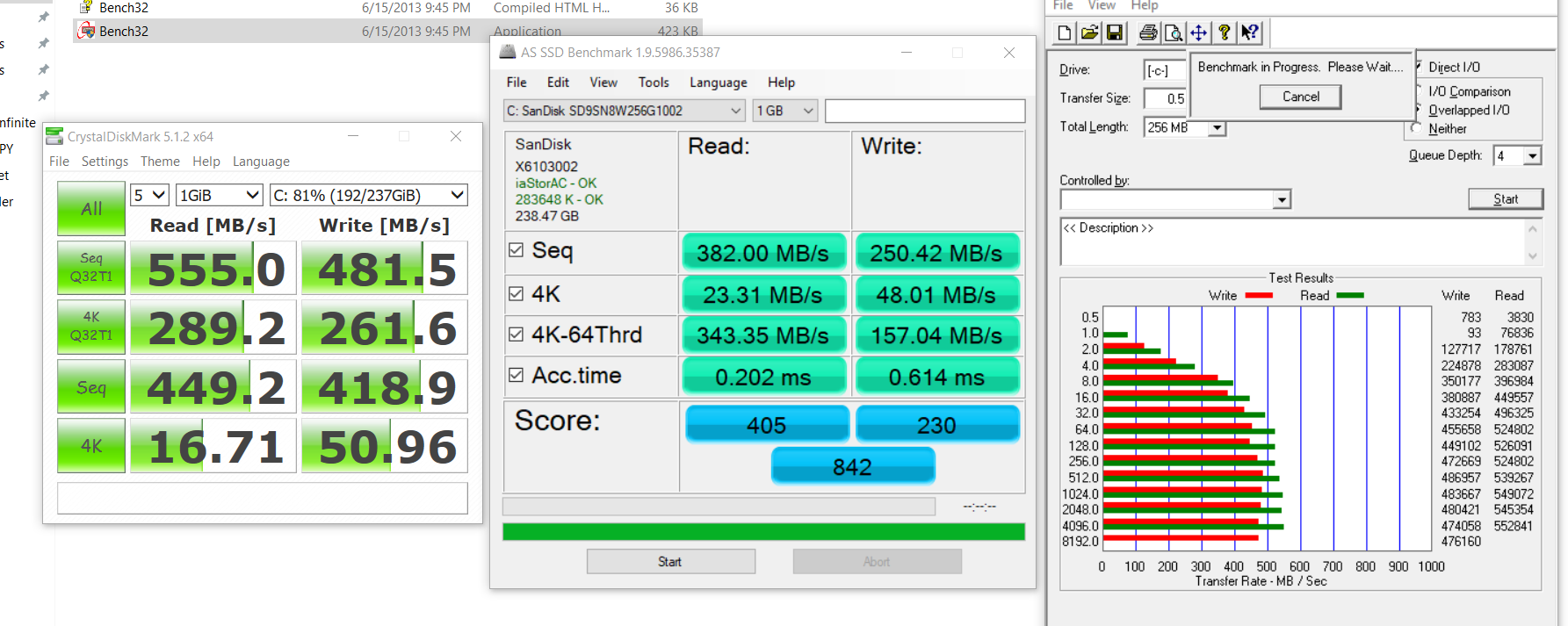Click the Transfer Size 0.5 input field
This screenshot has height=626, width=1568.
1165,98
